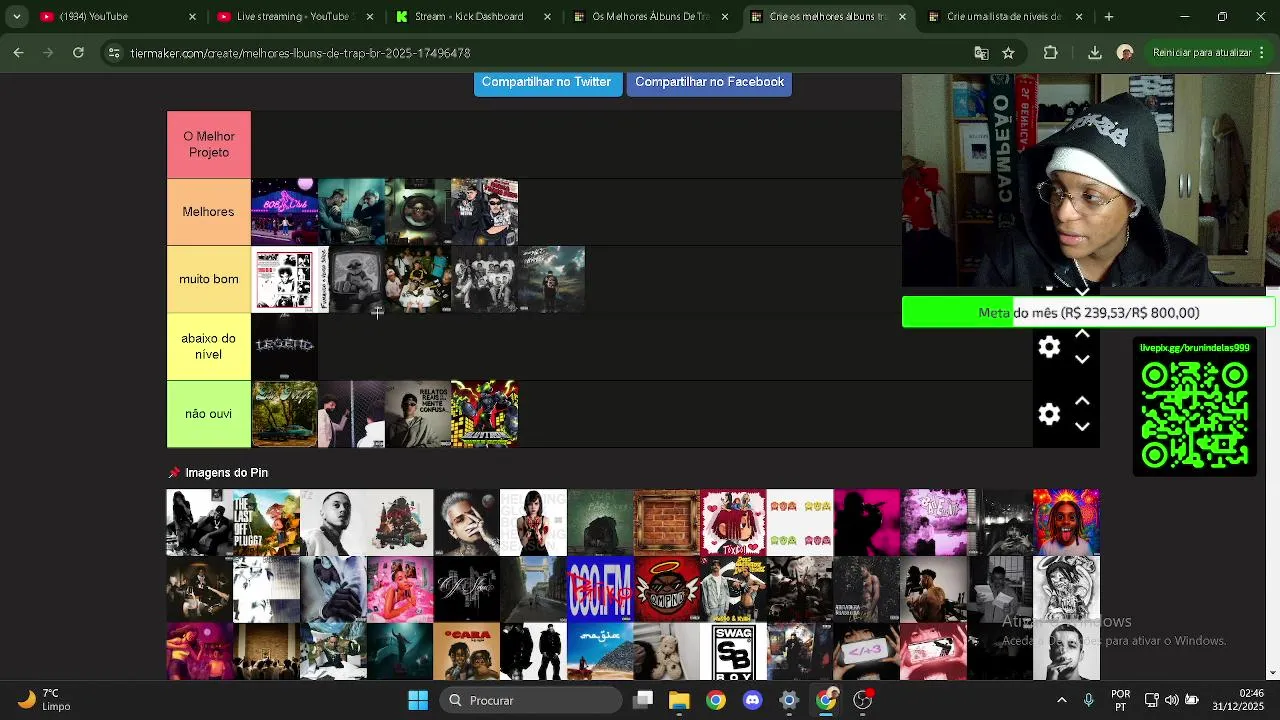Select the LEGEND album in abaixo do nível
The width and height of the screenshot is (1280, 720).
click(284, 346)
